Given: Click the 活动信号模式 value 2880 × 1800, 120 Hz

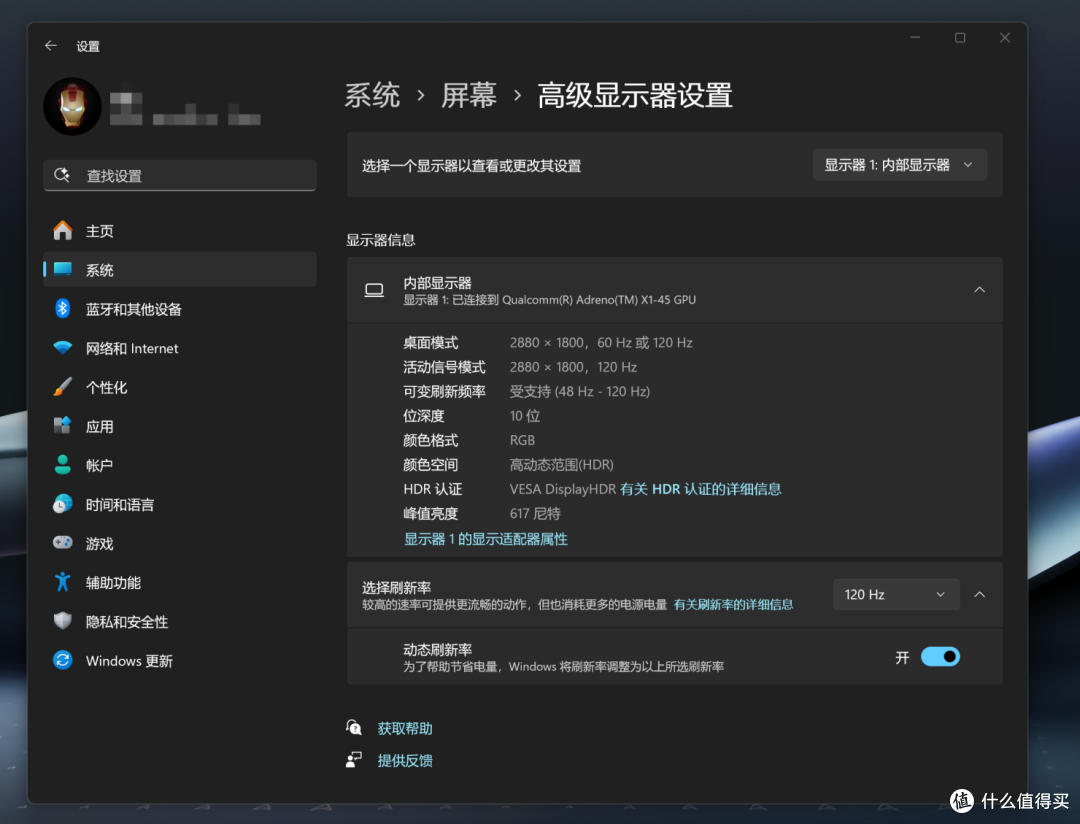Looking at the screenshot, I should click(x=573, y=367).
